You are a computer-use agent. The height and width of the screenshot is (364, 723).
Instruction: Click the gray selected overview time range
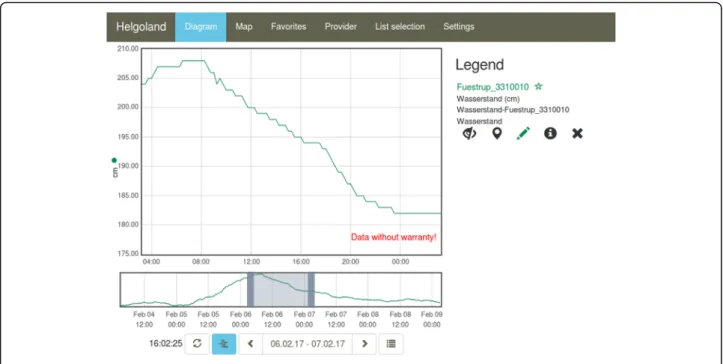[281, 290]
